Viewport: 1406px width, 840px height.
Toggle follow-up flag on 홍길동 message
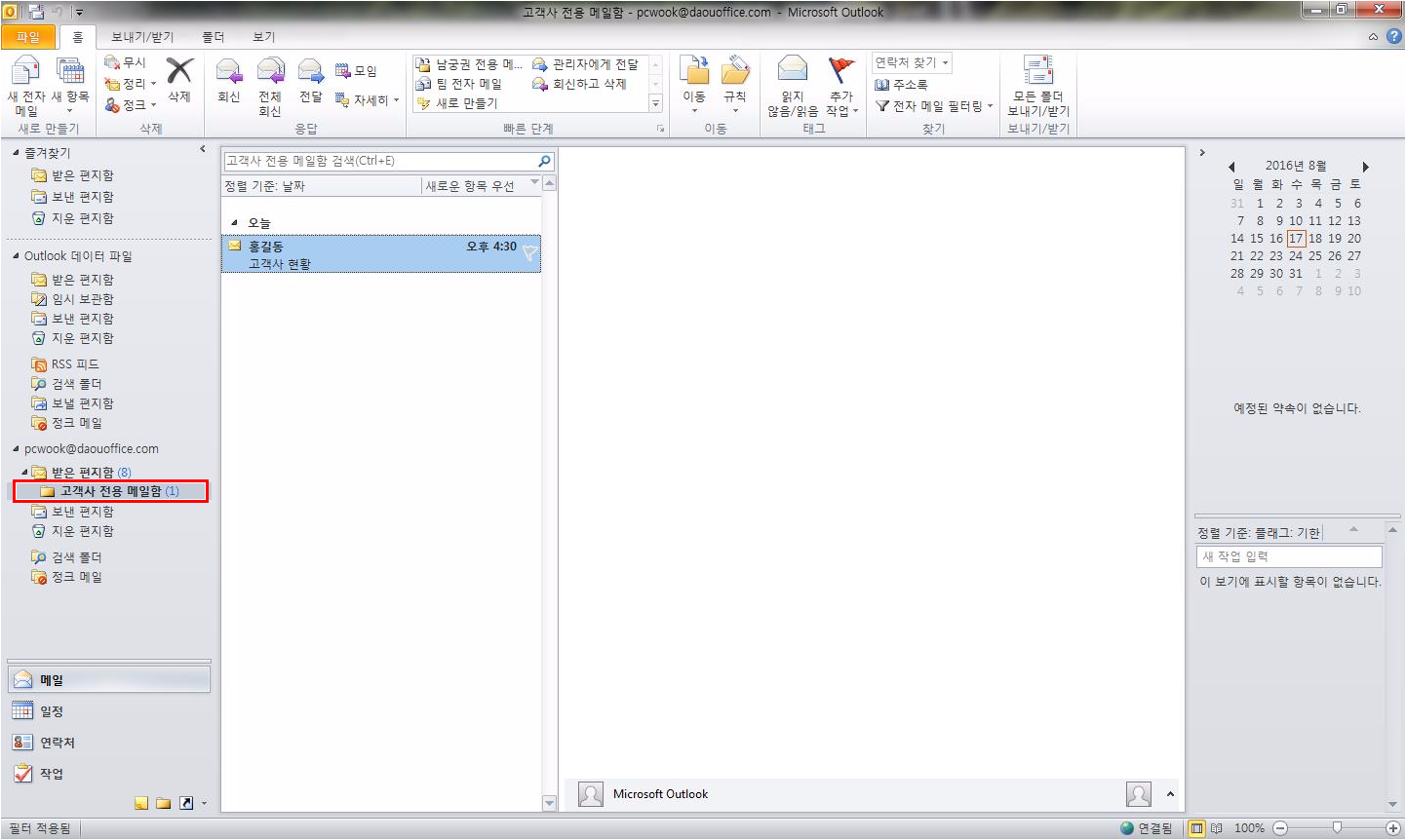[x=528, y=253]
